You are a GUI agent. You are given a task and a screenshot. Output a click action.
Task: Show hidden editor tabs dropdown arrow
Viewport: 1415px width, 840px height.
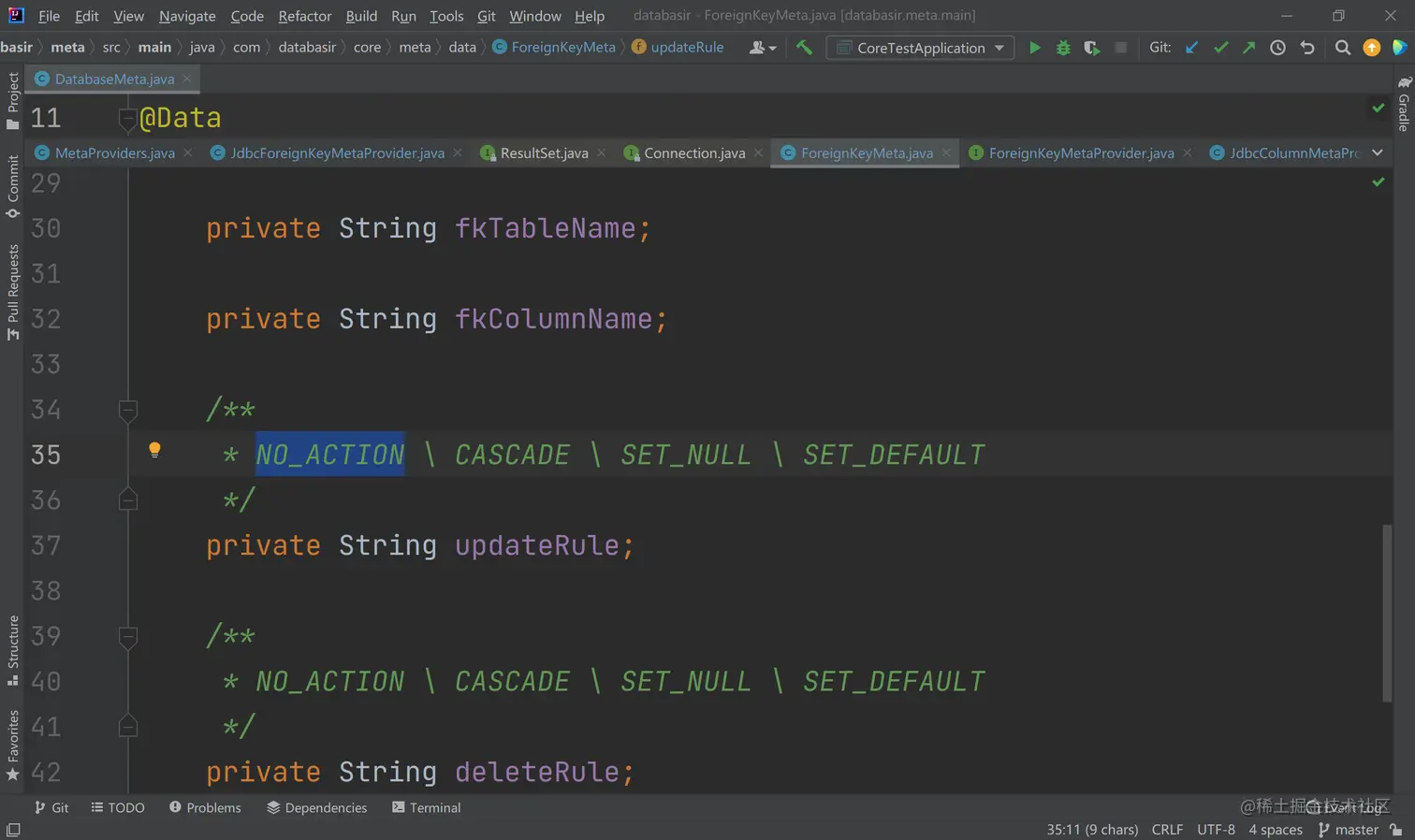coord(1378,152)
